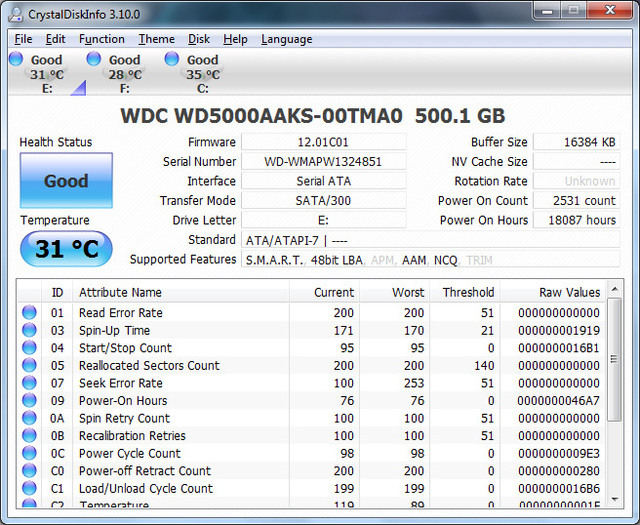The height and width of the screenshot is (525, 640).
Task: Click the Power On Hours 18087 hours
Action: click(576, 220)
